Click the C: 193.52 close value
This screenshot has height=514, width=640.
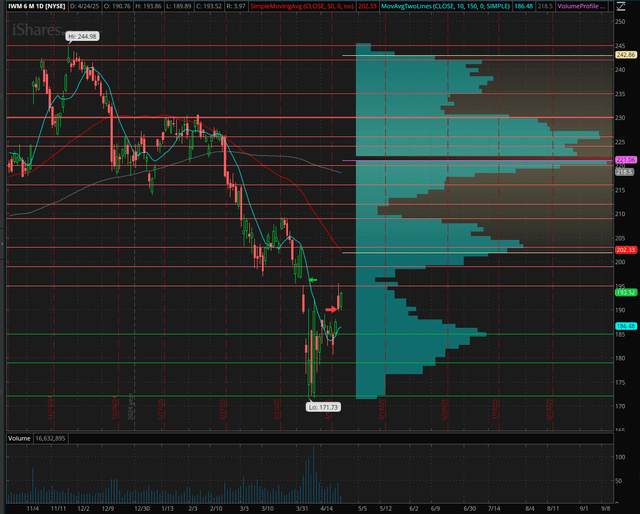[x=210, y=6]
